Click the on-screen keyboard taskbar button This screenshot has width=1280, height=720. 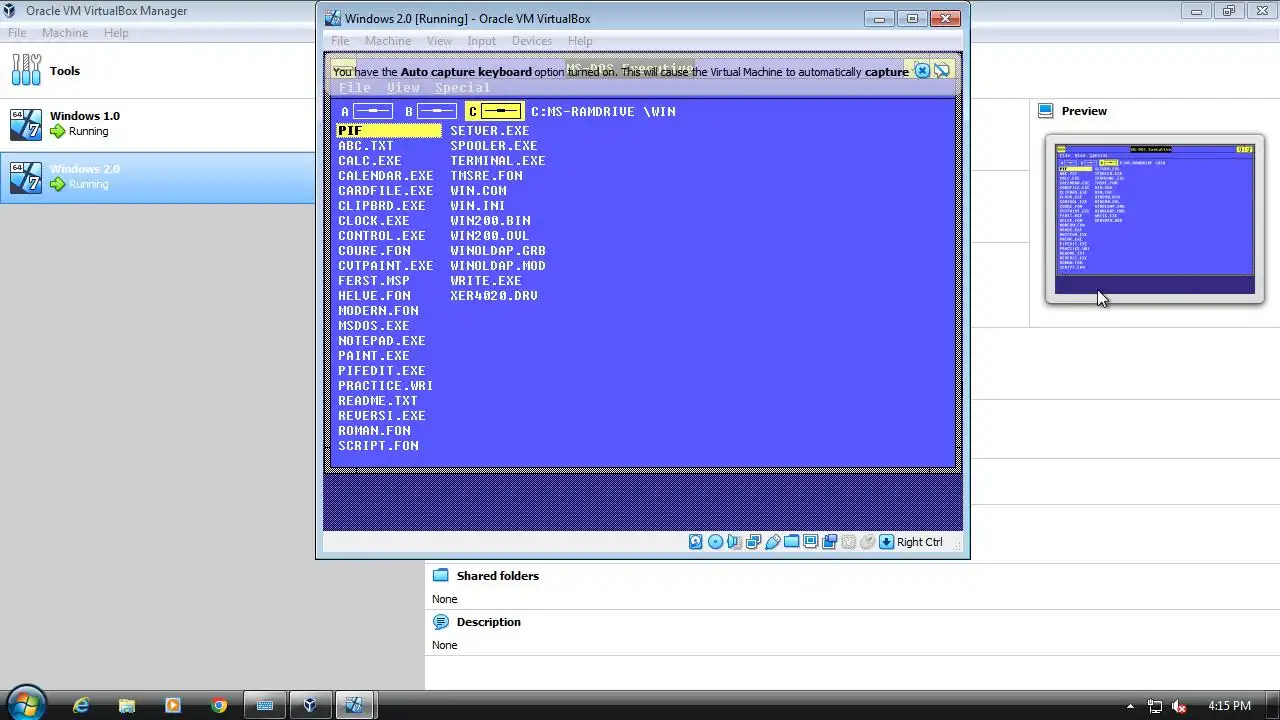[x=265, y=705]
